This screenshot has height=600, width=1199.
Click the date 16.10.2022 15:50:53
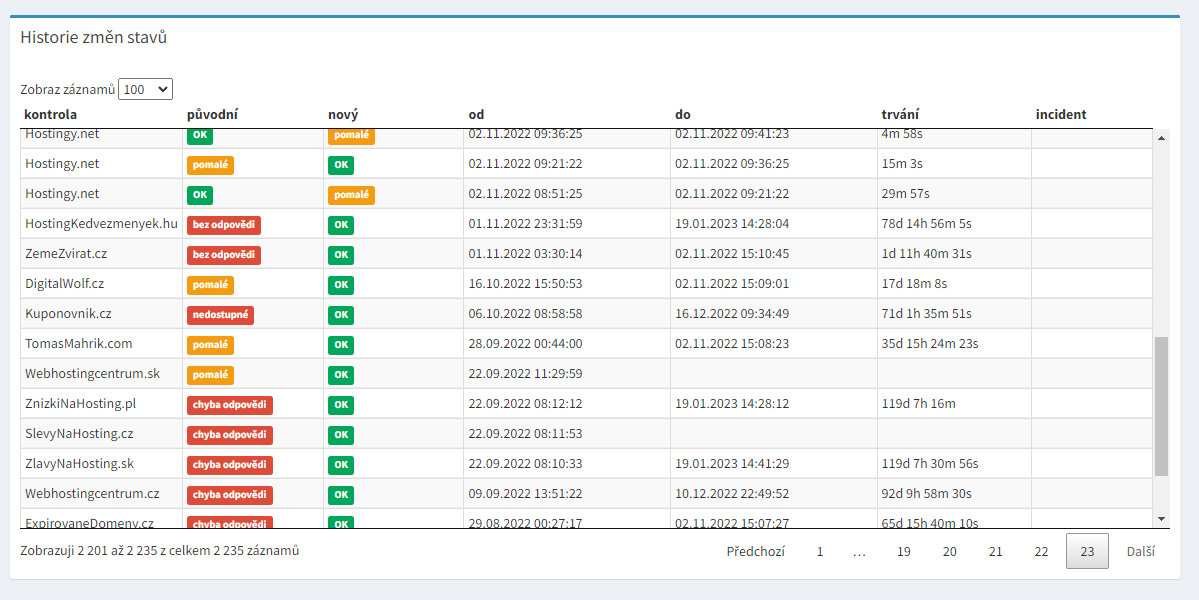525,284
